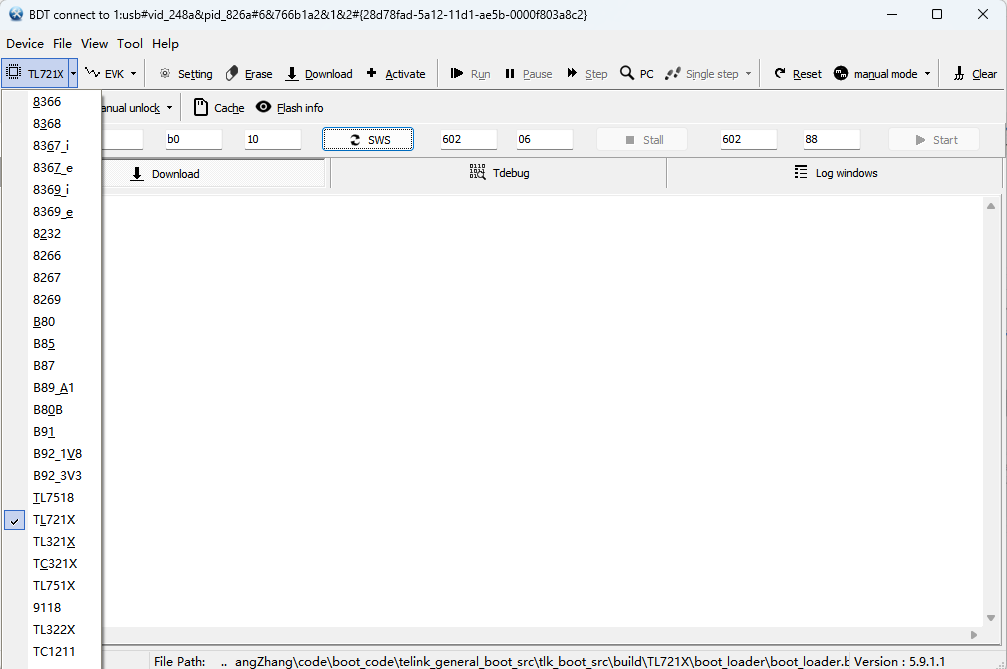1007x669 pixels.
Task: Click the toolbar Download arrow icon
Action: 292,74
